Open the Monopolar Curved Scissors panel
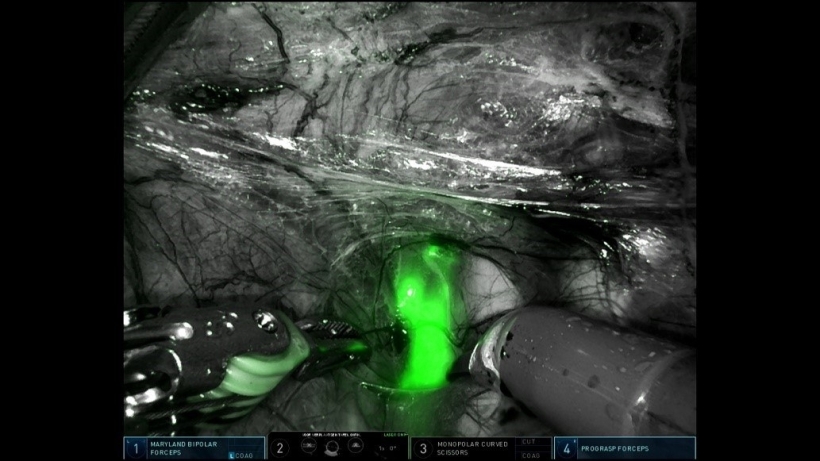This screenshot has width=820, height=461. click(x=474, y=447)
